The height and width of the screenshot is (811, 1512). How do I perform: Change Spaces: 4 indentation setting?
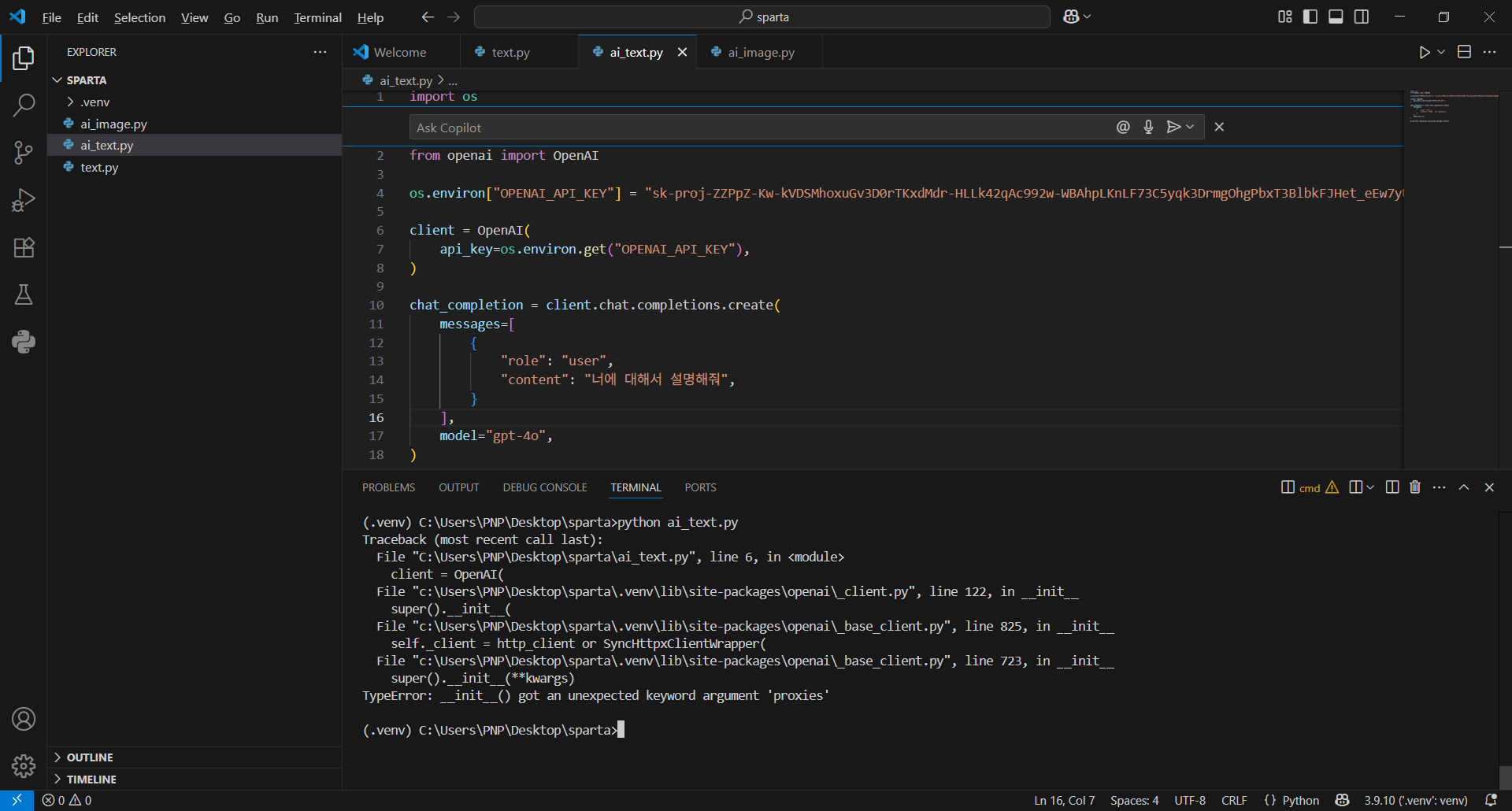1135,800
